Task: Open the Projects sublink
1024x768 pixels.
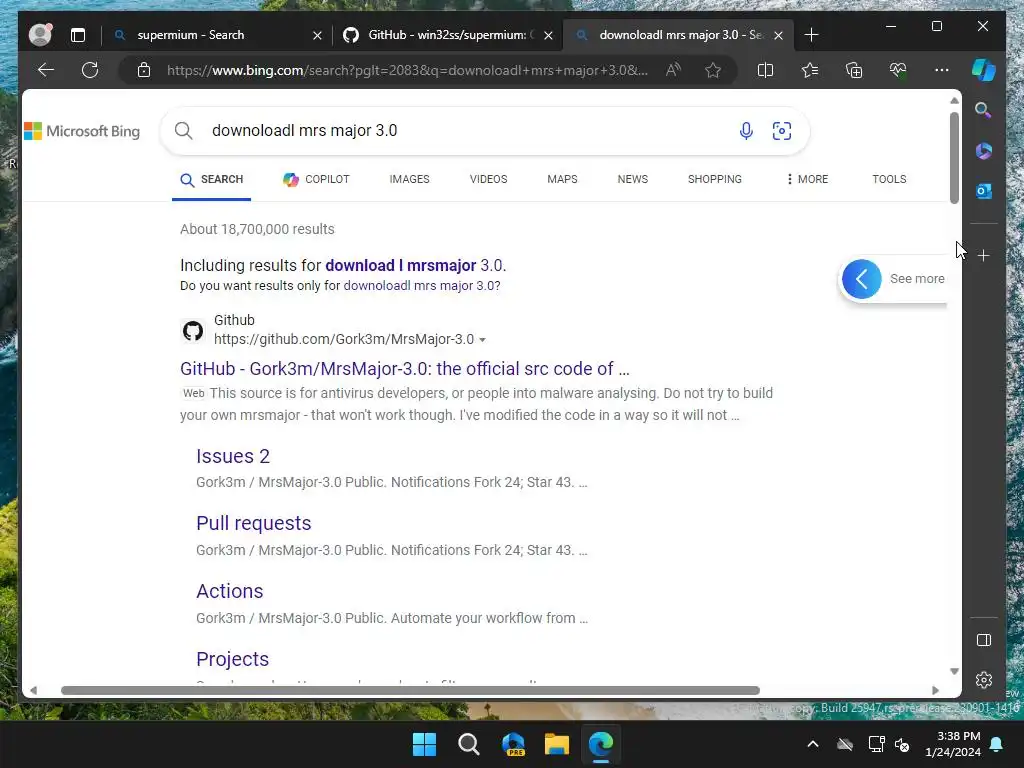Action: point(232,659)
